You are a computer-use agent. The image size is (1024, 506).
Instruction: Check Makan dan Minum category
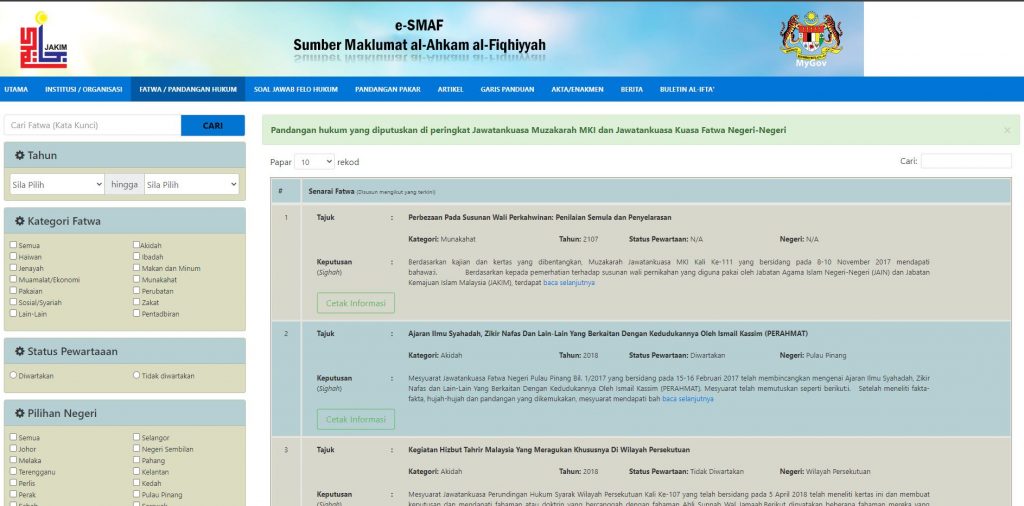click(x=136, y=268)
